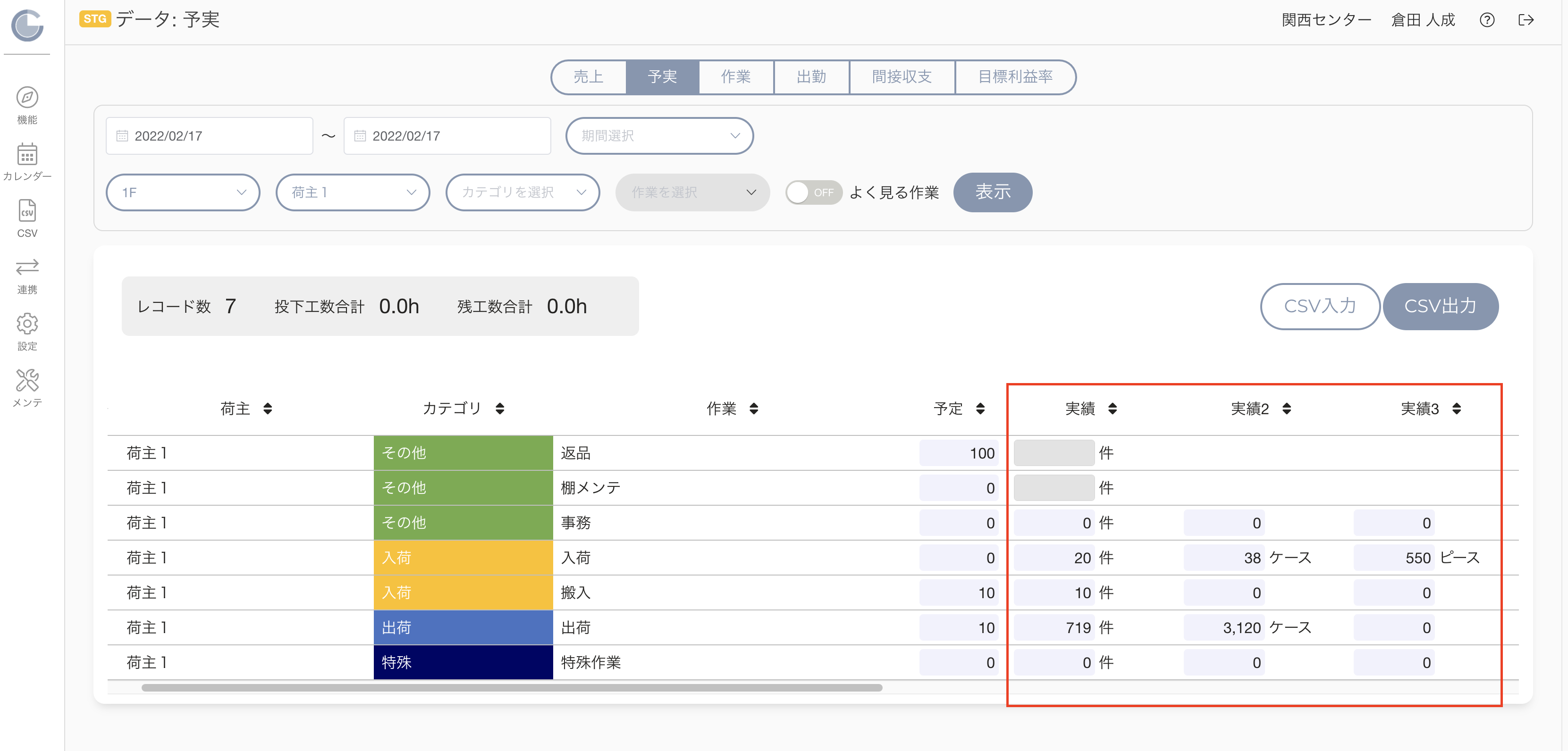Viewport: 1568px width, 751px height.
Task: Sort table by カテゴリ column
Action: 500,409
